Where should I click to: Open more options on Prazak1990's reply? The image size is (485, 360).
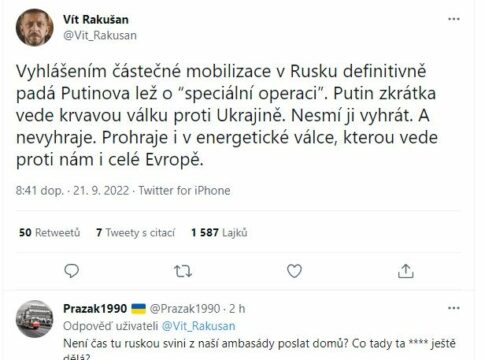(454, 308)
